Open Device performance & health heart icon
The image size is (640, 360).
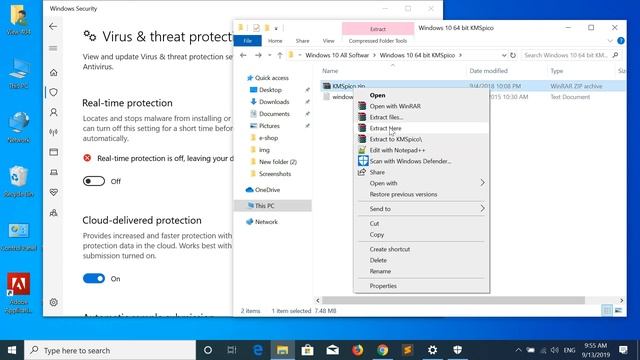(53, 192)
